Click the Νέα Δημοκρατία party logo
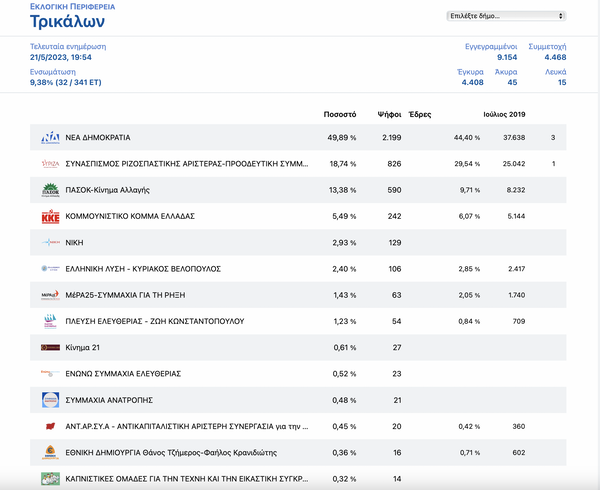This screenshot has height=490, width=600. point(50,137)
